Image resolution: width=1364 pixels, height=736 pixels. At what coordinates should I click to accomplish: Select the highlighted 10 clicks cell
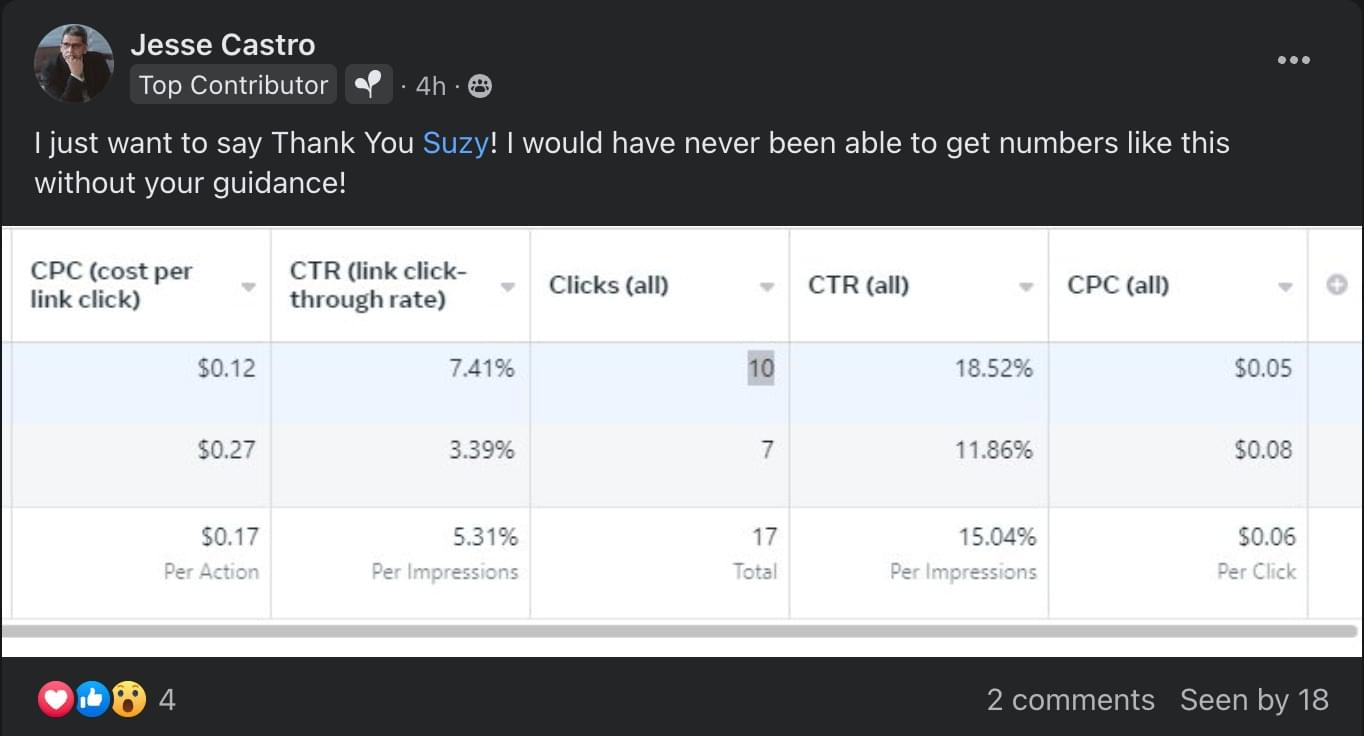(761, 369)
